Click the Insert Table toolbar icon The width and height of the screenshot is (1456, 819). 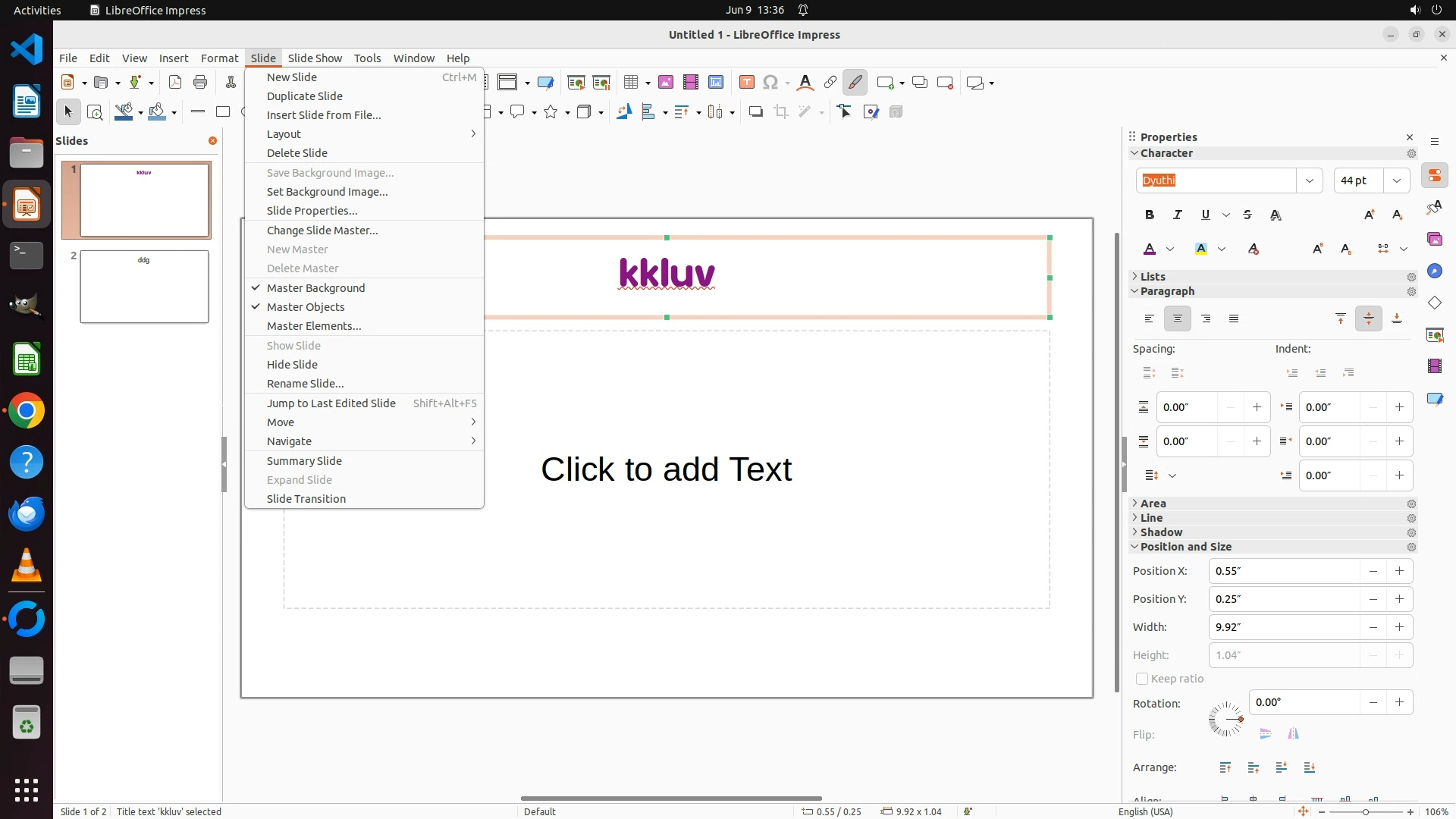tap(630, 83)
